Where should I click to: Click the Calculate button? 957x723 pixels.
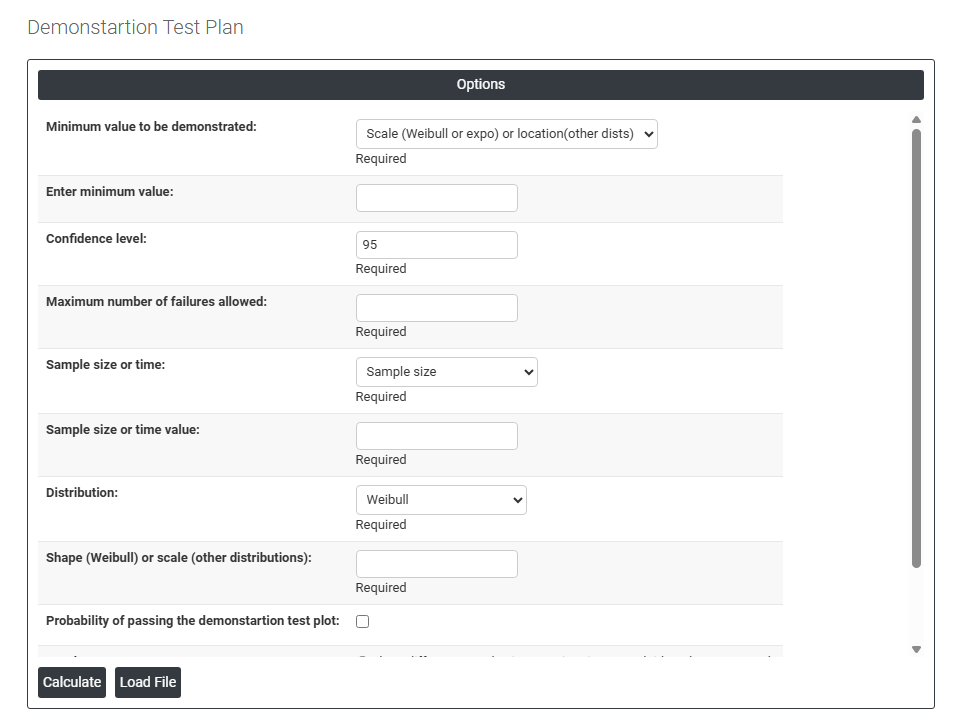[x=72, y=682]
